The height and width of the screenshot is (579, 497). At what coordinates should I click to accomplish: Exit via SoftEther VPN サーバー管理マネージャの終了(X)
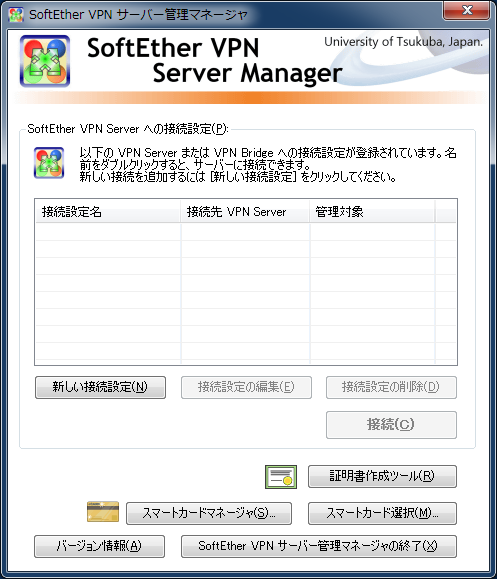point(319,546)
